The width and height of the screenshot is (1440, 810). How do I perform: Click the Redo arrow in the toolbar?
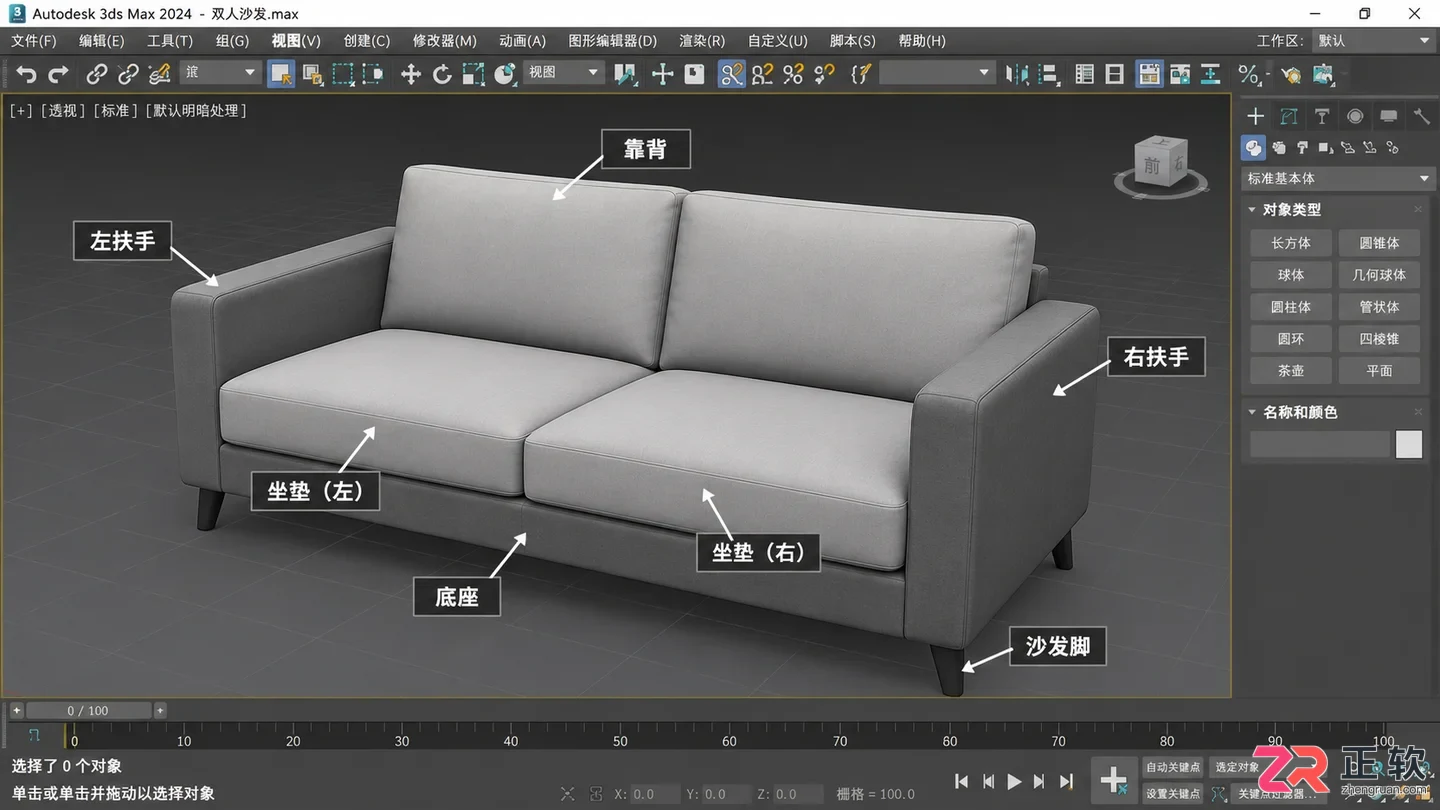(x=59, y=74)
